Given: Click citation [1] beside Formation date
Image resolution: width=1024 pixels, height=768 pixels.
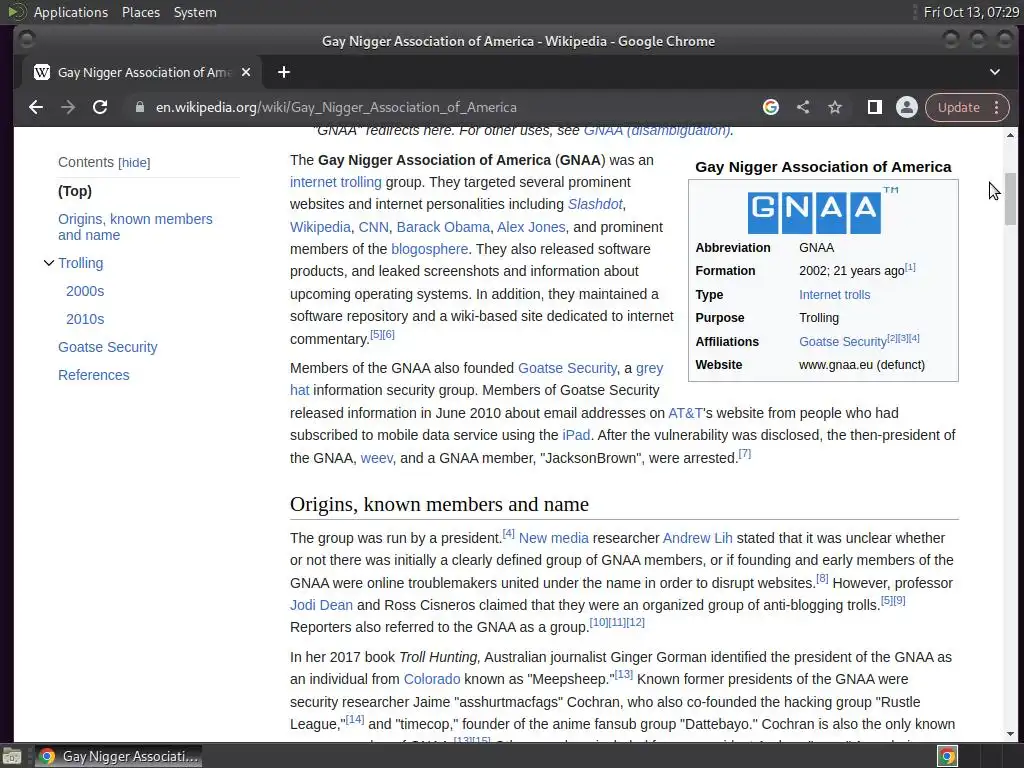Looking at the screenshot, I should [x=910, y=267].
